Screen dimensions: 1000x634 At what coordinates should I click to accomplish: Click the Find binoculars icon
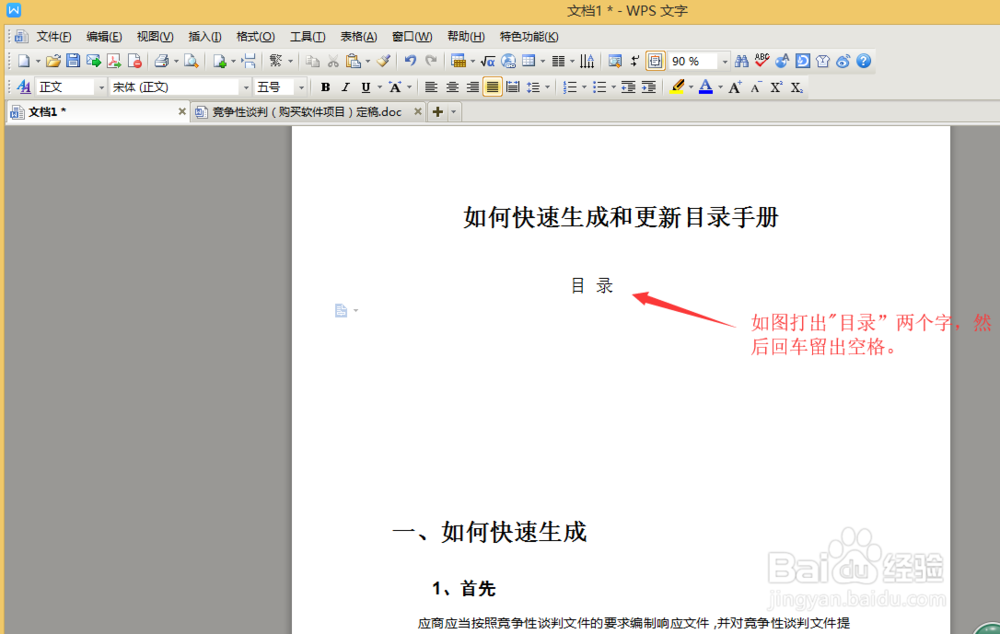[741, 61]
